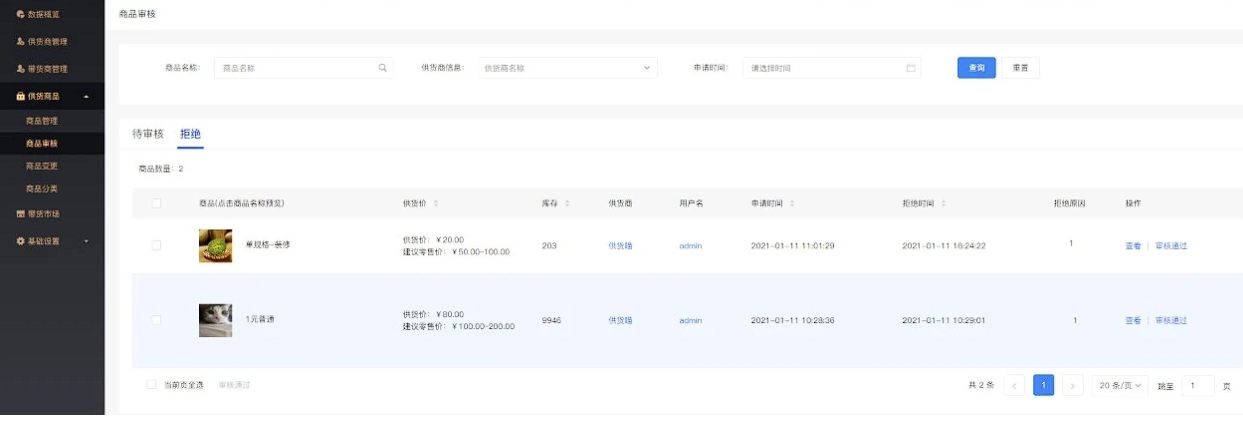Click the search magnifier icon in 商品名称 field
Viewport: 1243px width, 430px height.
click(x=382, y=68)
